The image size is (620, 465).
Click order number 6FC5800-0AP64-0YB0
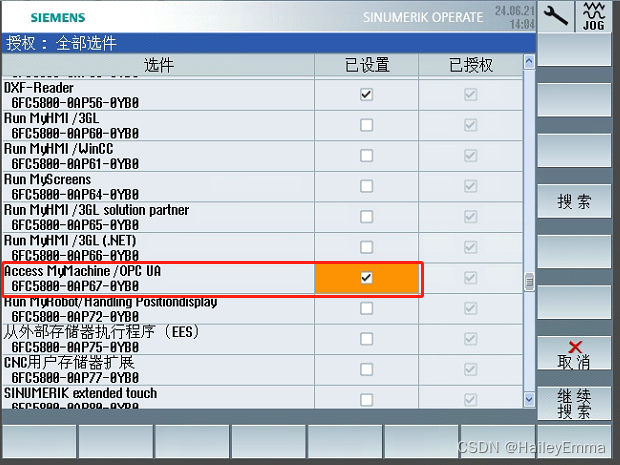click(x=75, y=195)
